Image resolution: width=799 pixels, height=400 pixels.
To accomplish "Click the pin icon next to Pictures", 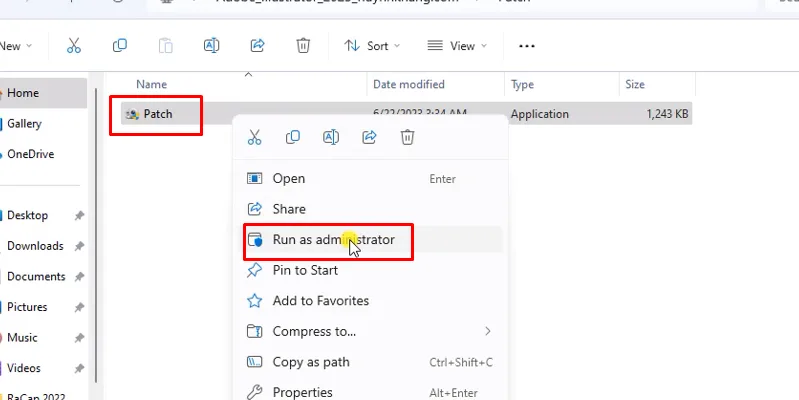I will point(79,307).
